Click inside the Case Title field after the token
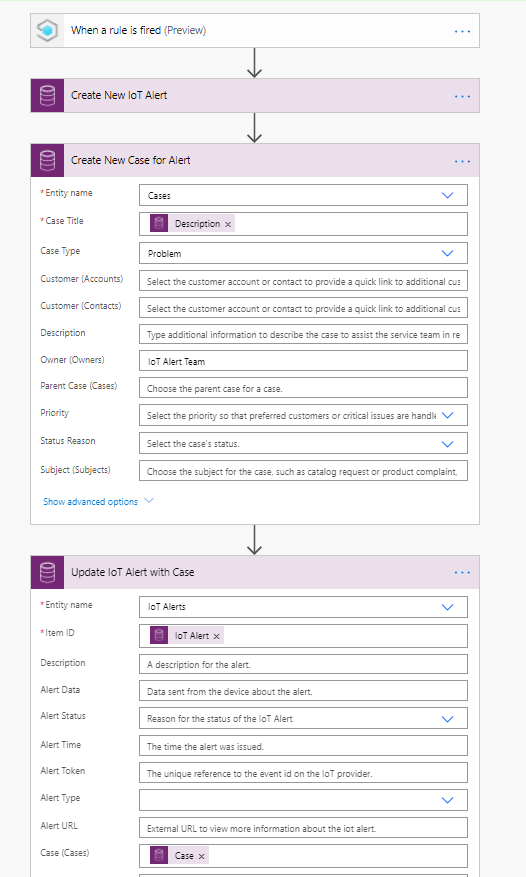The width and height of the screenshot is (526, 877). pyautogui.click(x=350, y=224)
